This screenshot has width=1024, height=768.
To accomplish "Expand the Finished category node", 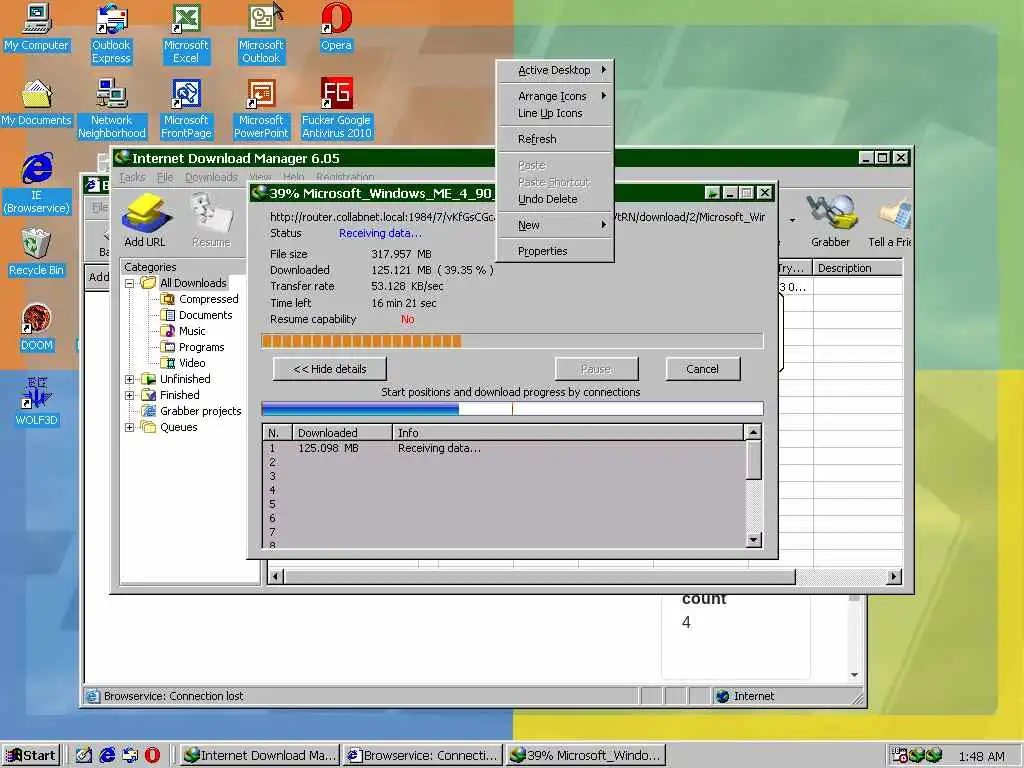I will tap(129, 395).
